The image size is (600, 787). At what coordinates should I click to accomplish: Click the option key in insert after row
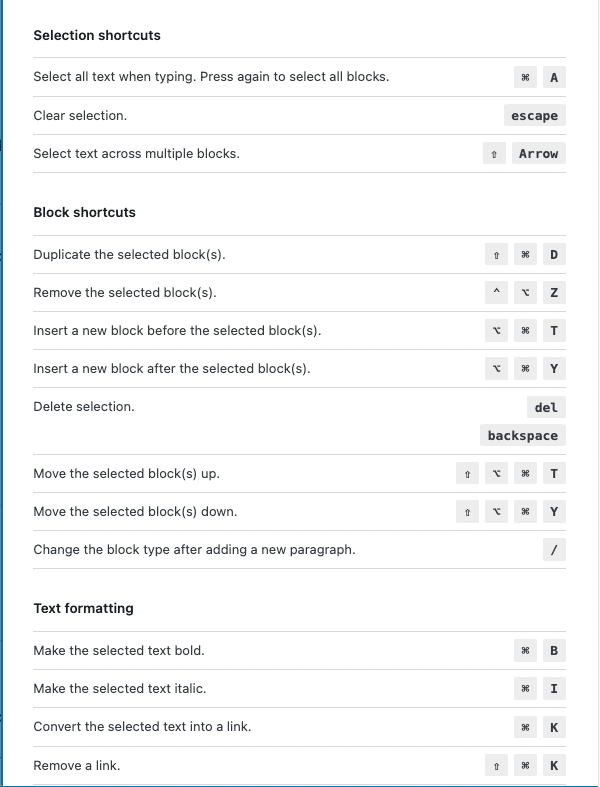[x=497, y=369]
